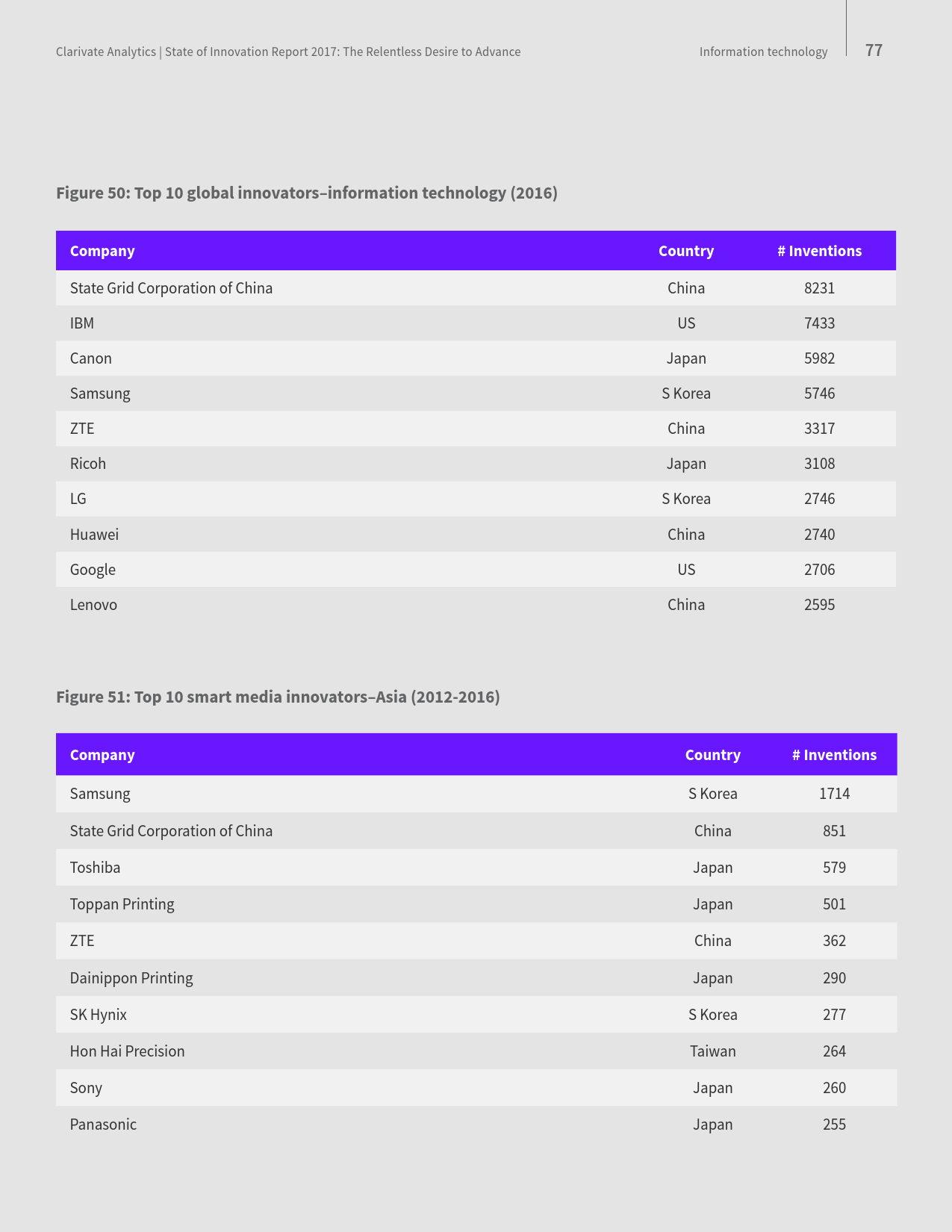Click the Lenovo company entry

coord(93,605)
